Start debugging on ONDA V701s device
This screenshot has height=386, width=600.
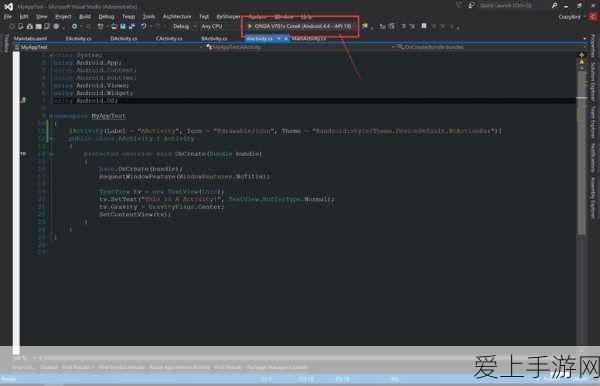pos(300,26)
